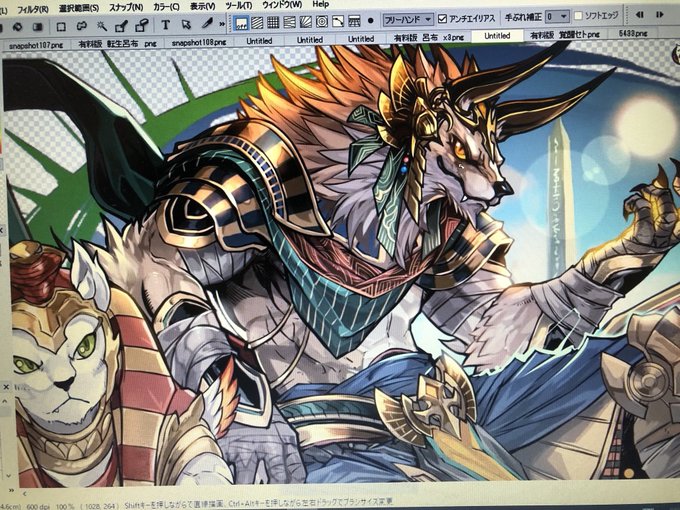Enable the radial lines snap

click(x=305, y=21)
